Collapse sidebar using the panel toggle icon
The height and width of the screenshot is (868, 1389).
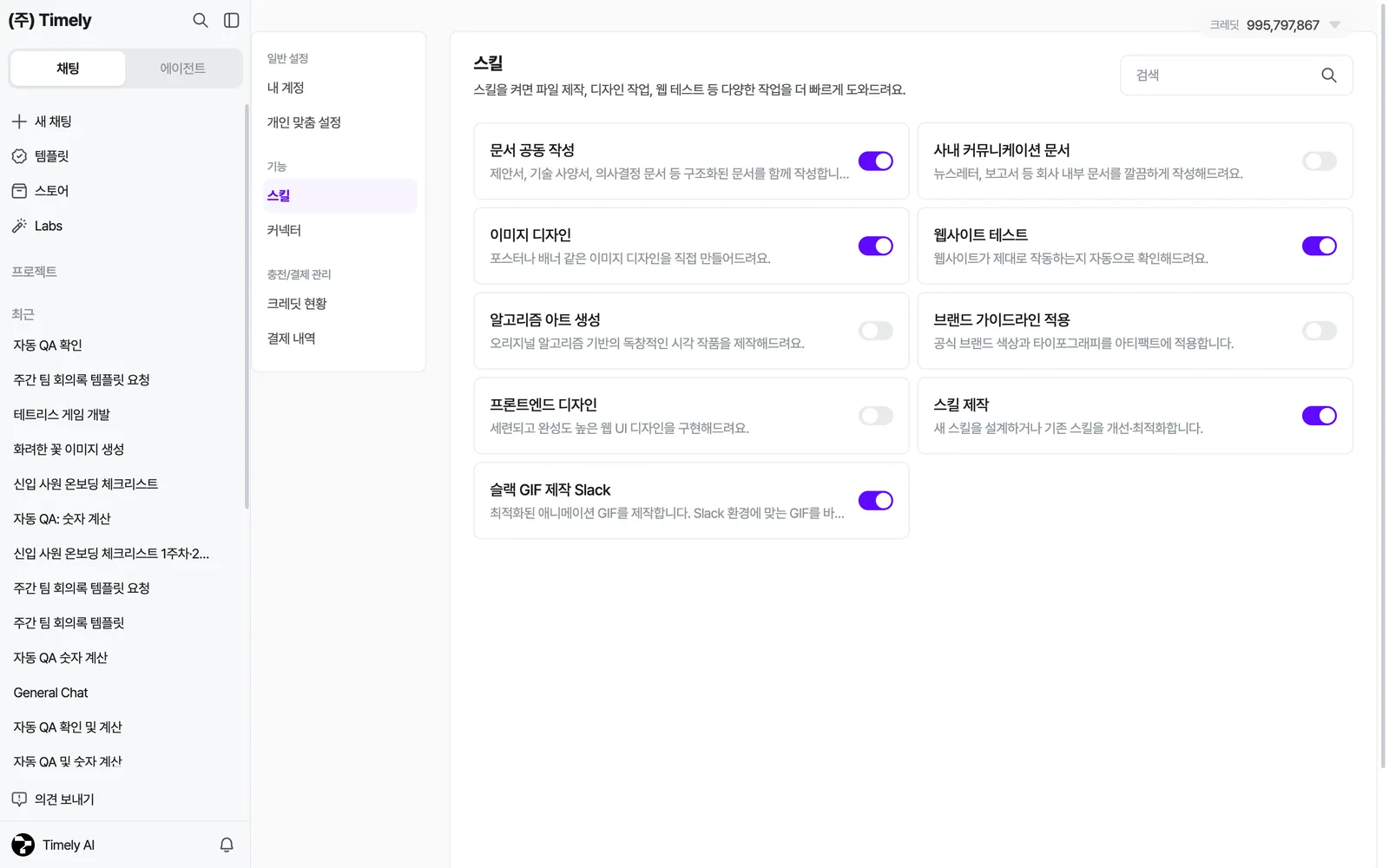pos(232,20)
